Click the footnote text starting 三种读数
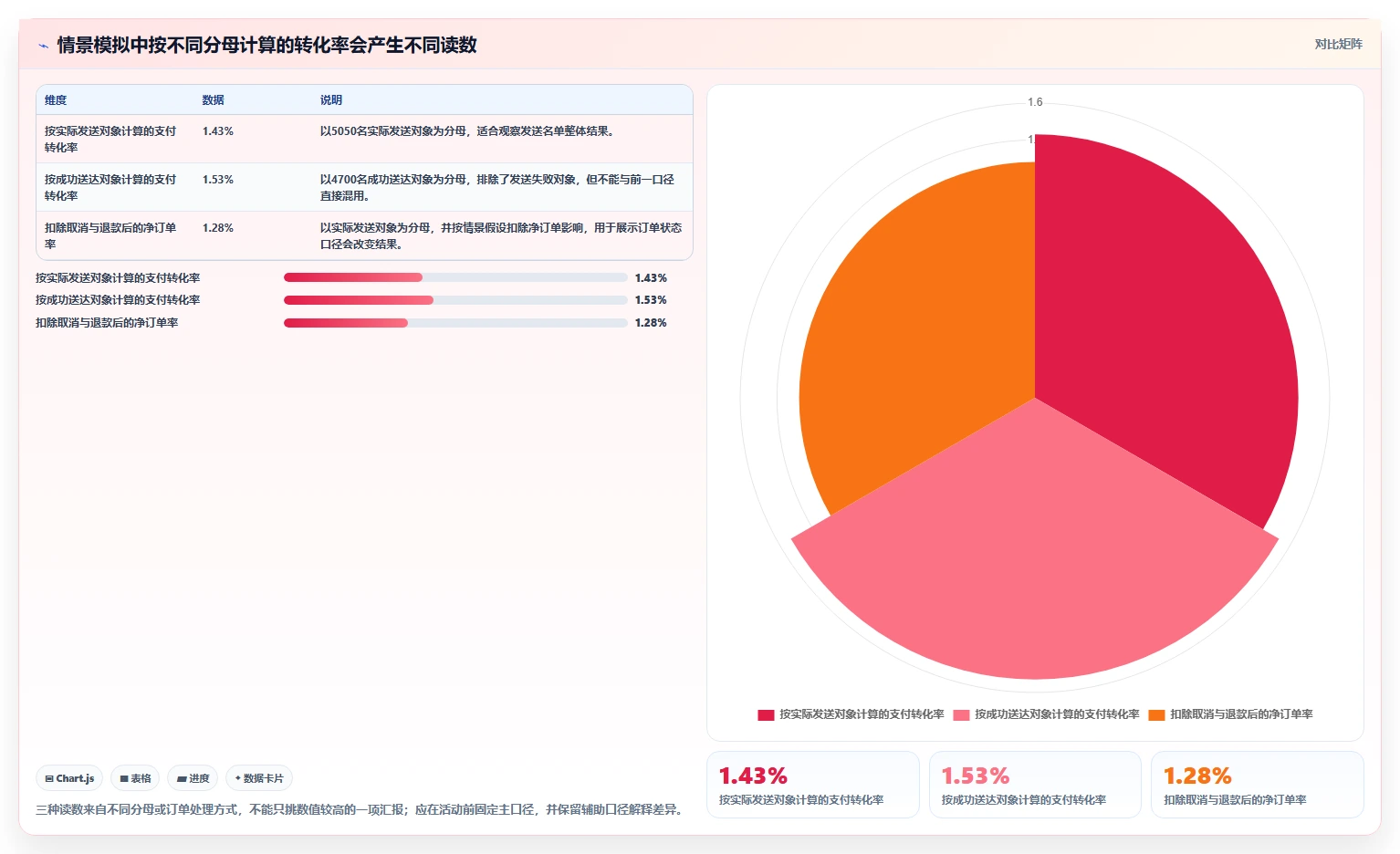Viewport: 1400px width, 854px height. pos(360,809)
